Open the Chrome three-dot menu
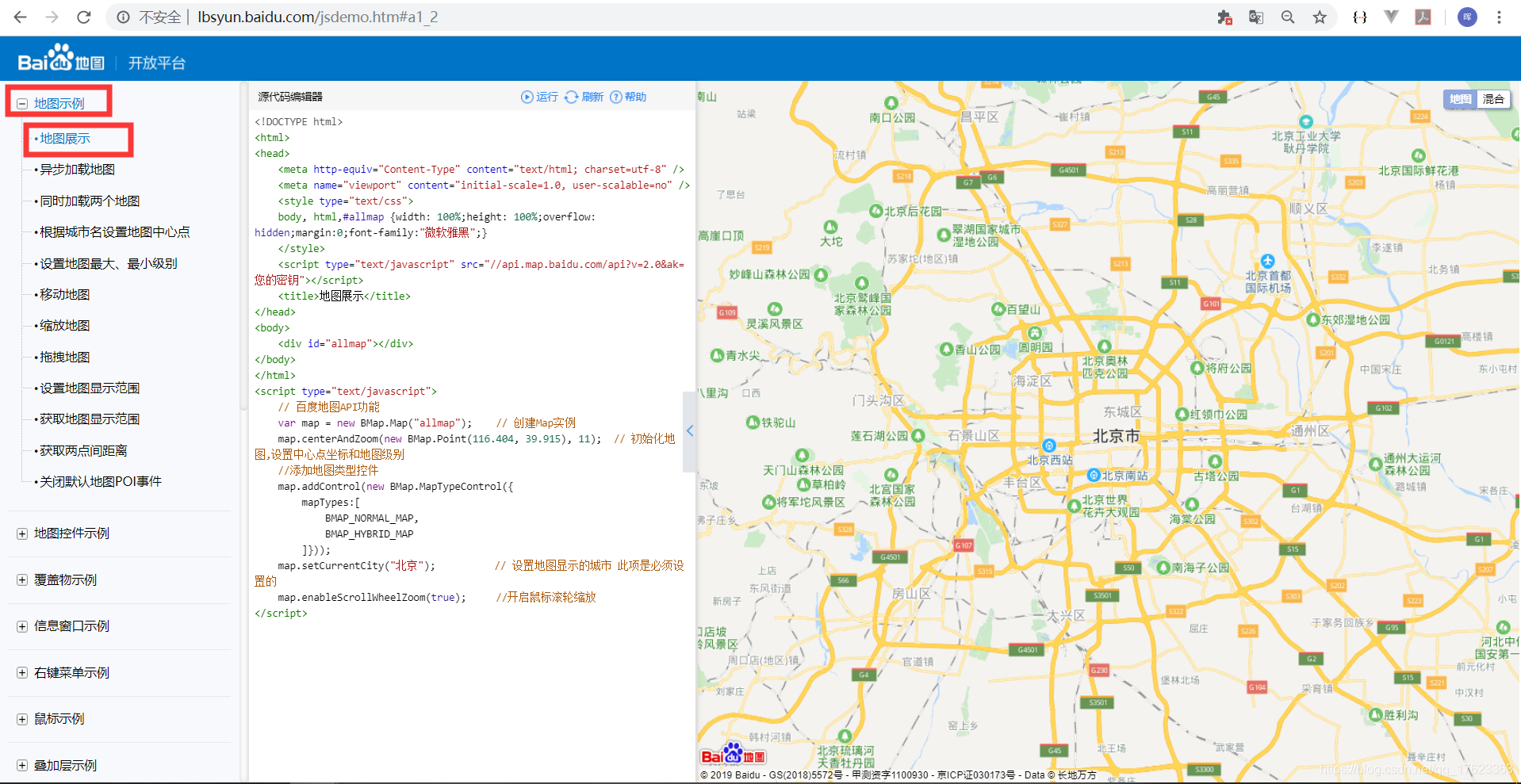 [1499, 17]
